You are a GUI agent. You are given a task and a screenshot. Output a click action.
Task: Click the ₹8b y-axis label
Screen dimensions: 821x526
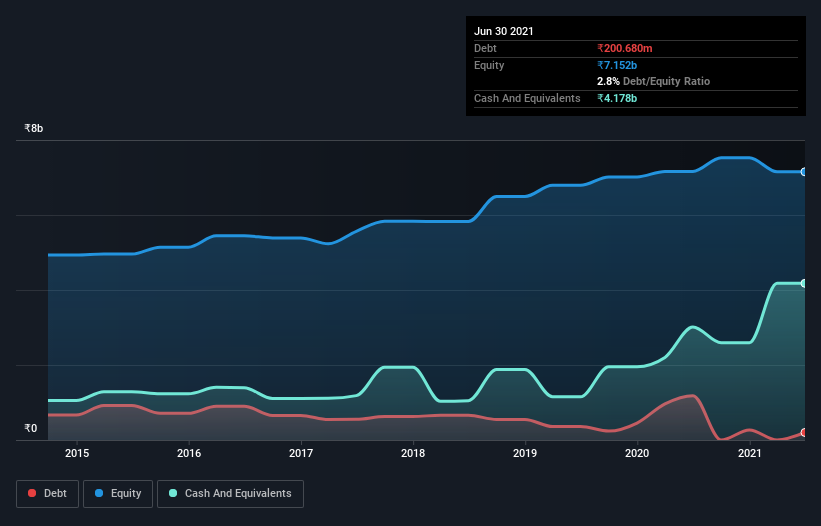coord(34,128)
